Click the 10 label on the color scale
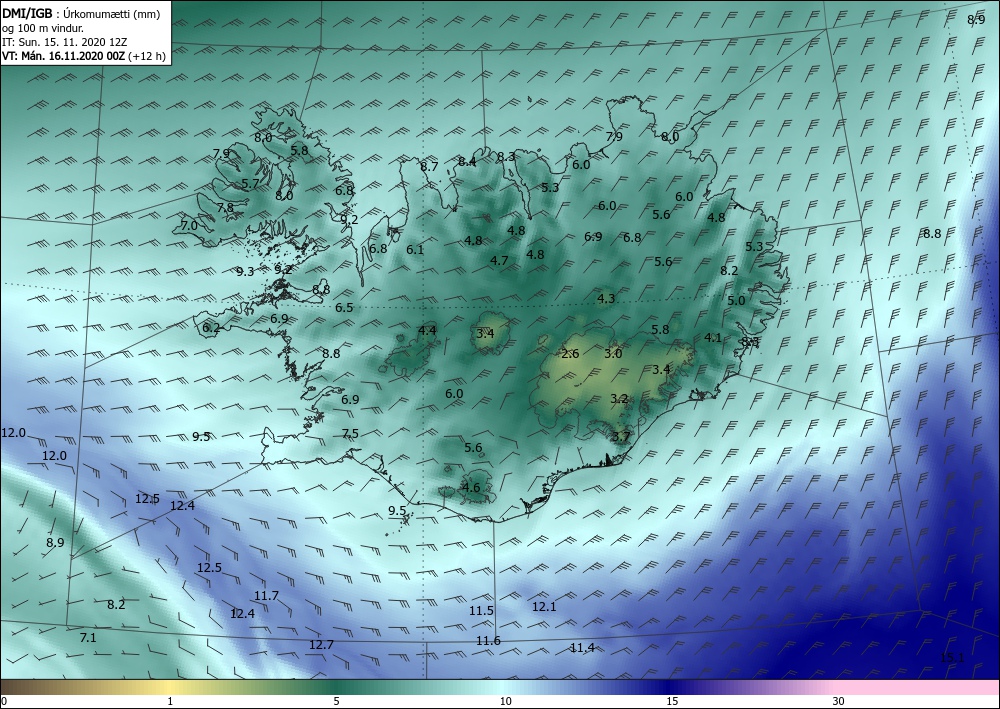This screenshot has height=709, width=1000. click(505, 702)
